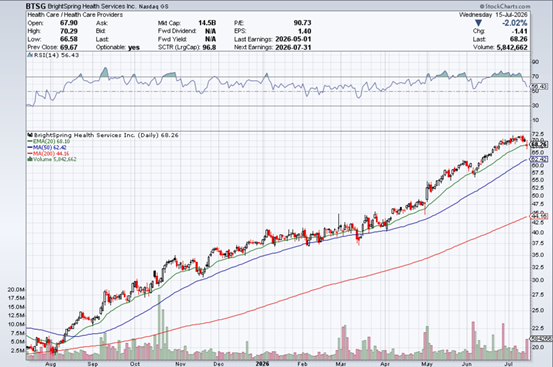Click the header Volume value 5,842,662
This screenshot has width=553, height=367.
(x=512, y=48)
